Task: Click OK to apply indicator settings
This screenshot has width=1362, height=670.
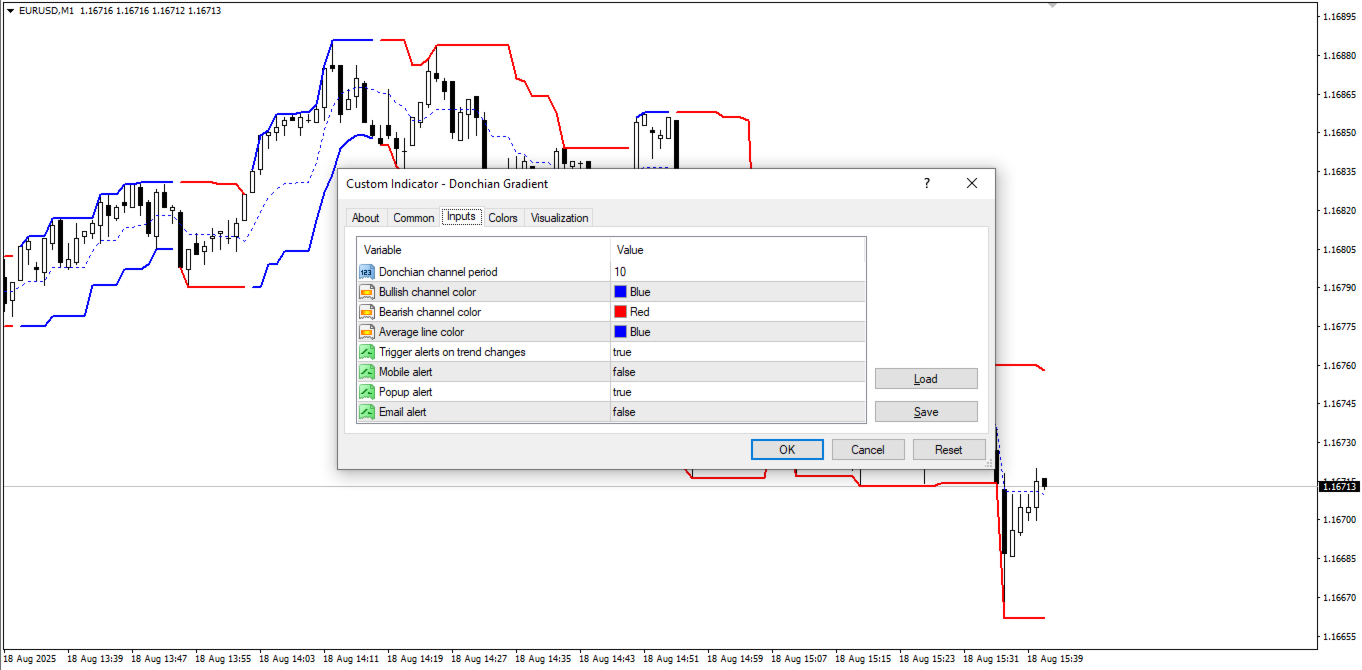Action: [787, 450]
